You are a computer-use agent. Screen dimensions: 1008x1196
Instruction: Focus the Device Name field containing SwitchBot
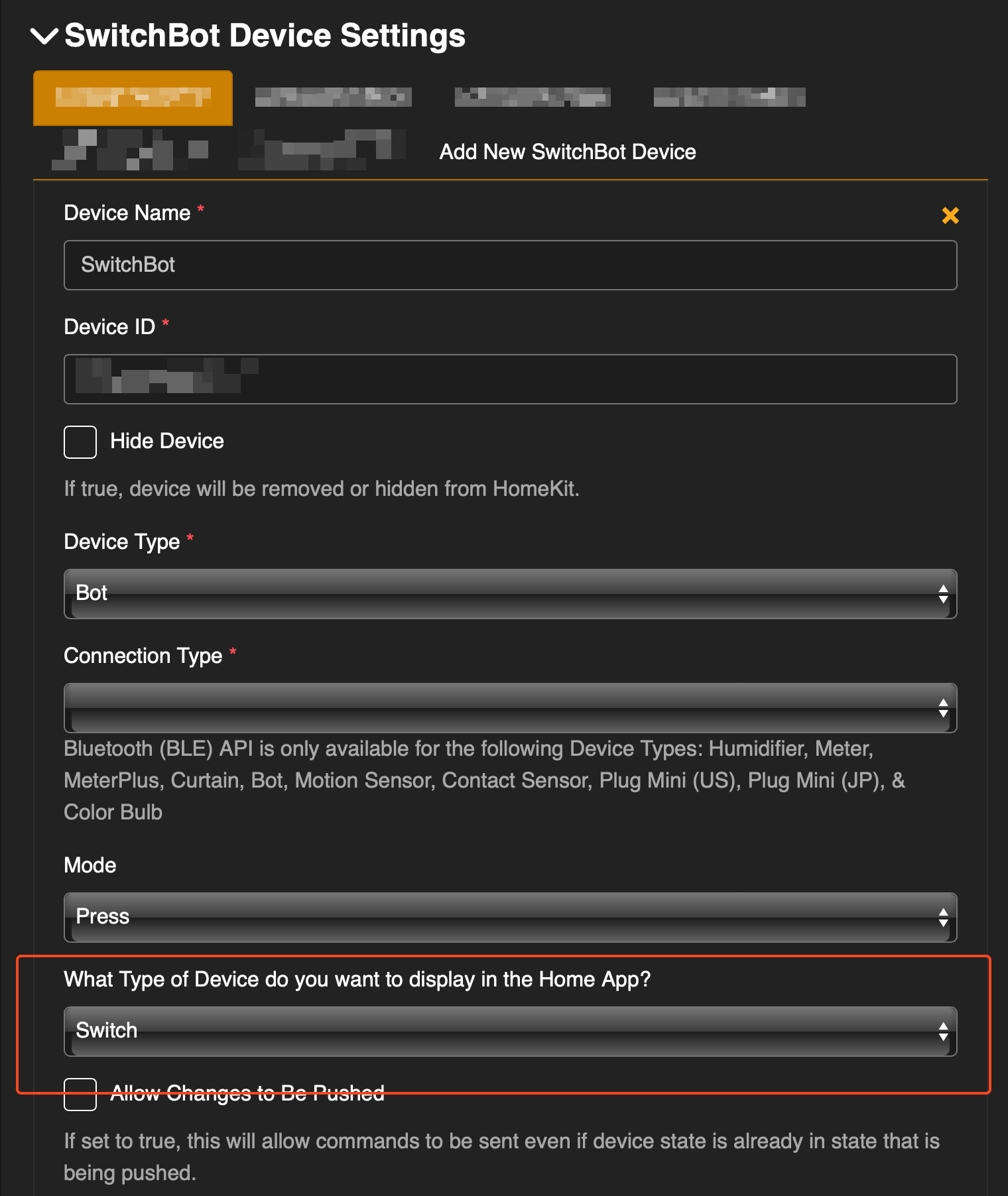(509, 265)
